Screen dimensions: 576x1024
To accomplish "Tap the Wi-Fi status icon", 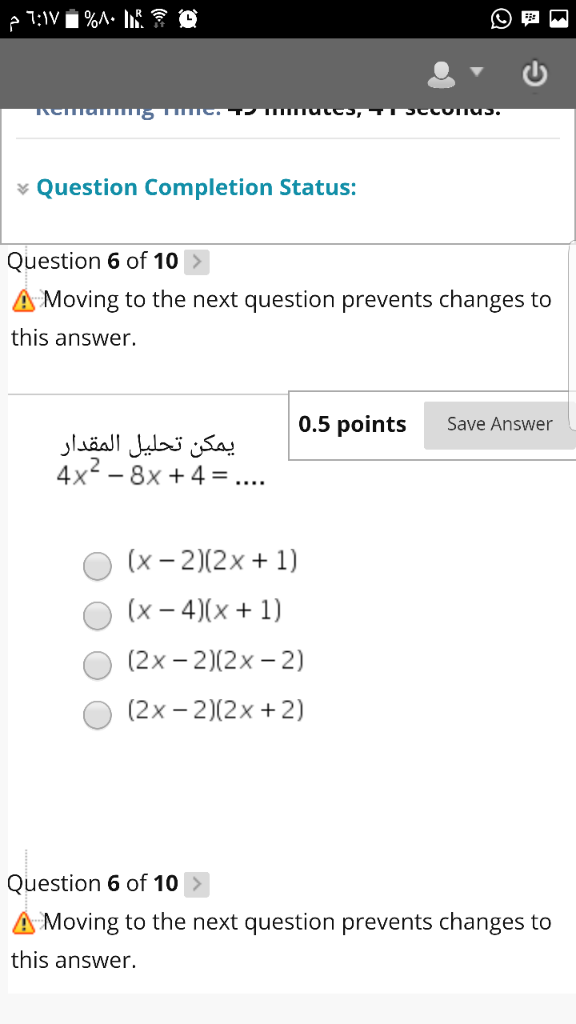I will 159,21.
